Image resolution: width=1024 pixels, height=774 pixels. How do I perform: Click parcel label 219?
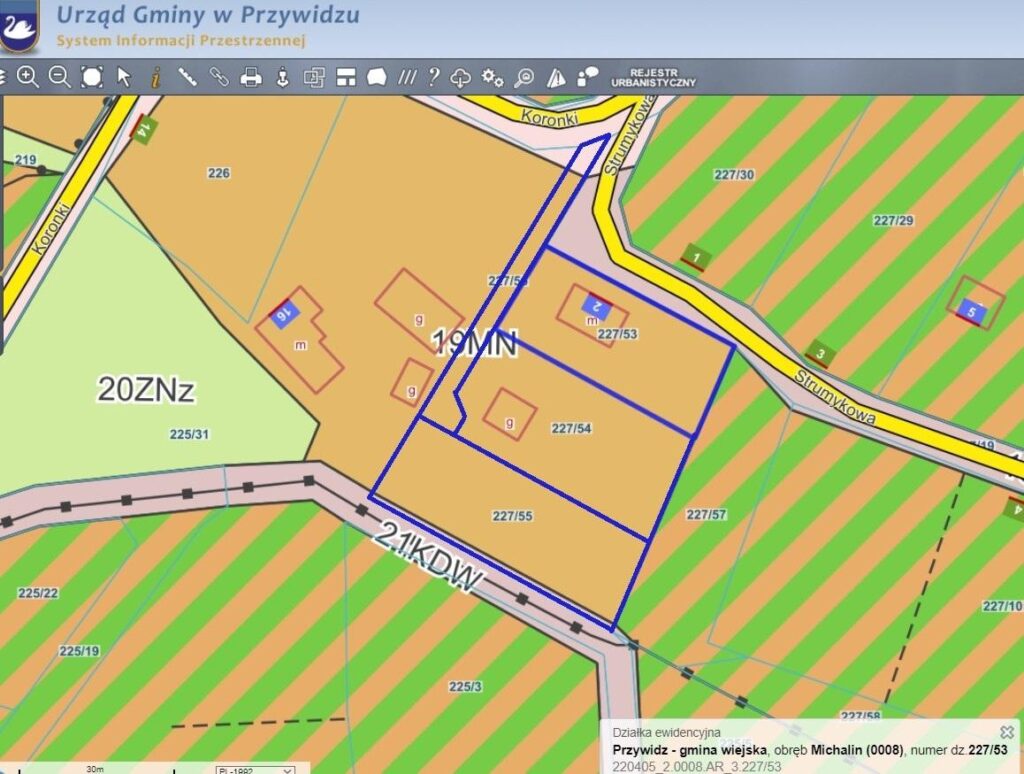[x=25, y=160]
